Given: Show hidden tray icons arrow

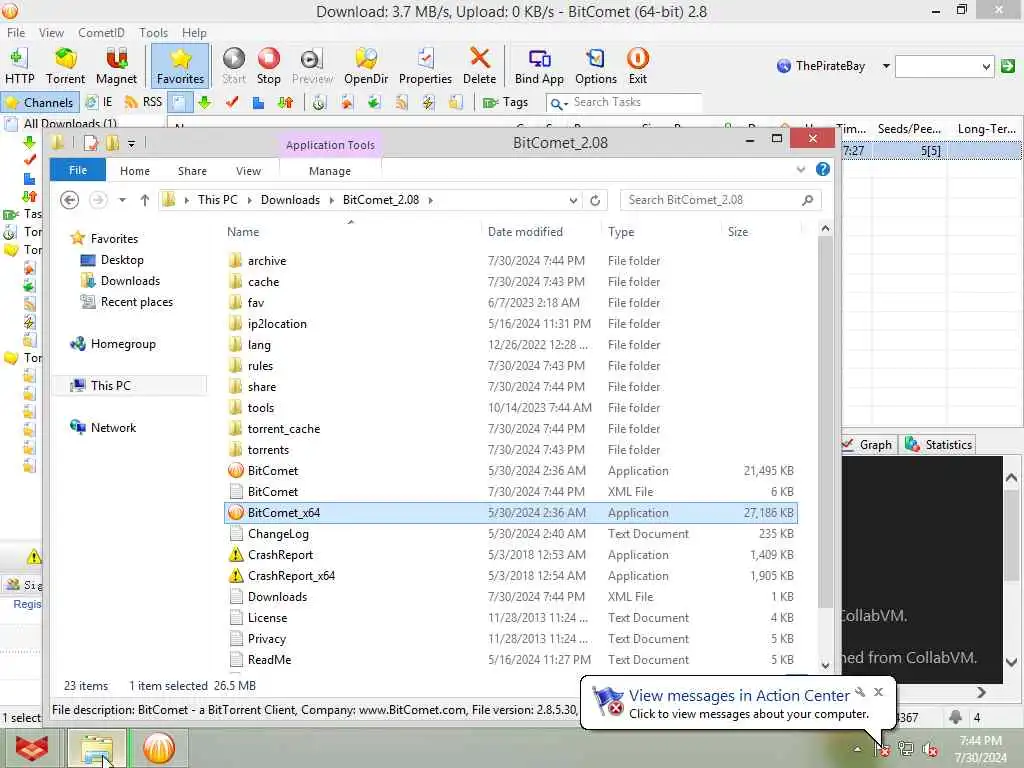Looking at the screenshot, I should click(858, 749).
